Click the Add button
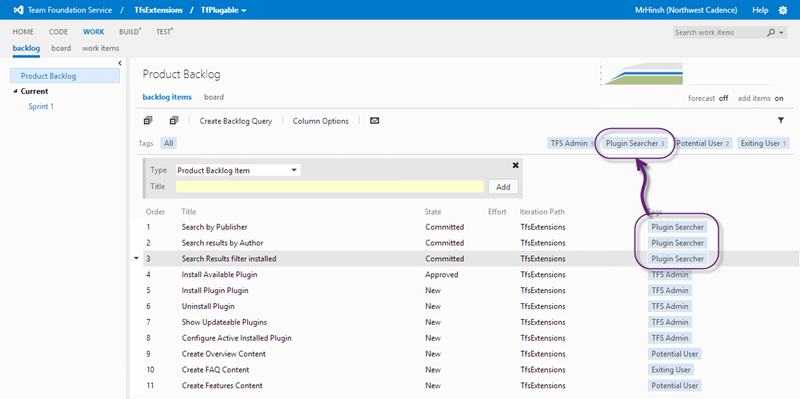Screen dimensions: 800x399 click(503, 187)
